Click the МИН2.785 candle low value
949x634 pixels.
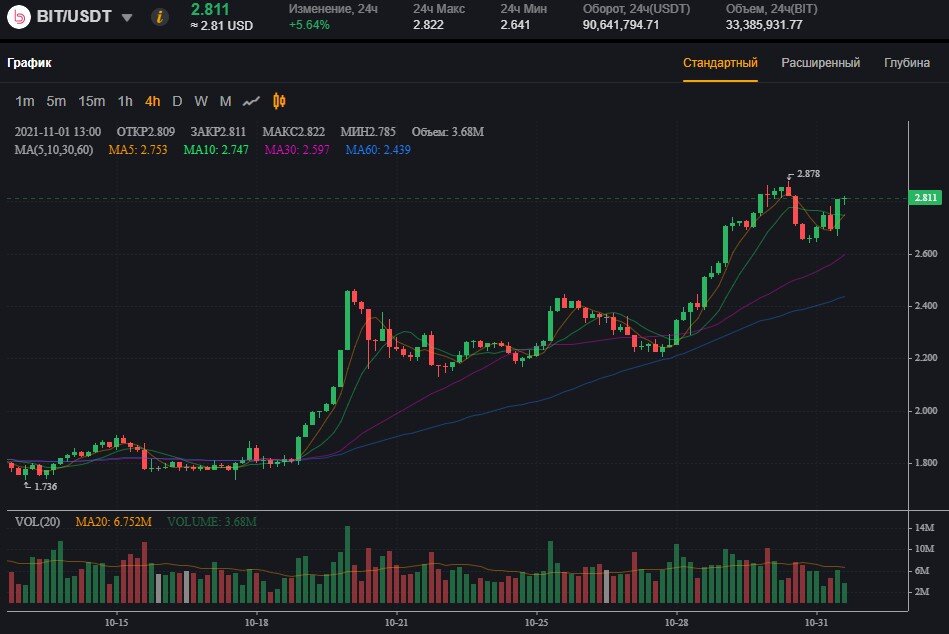point(369,131)
